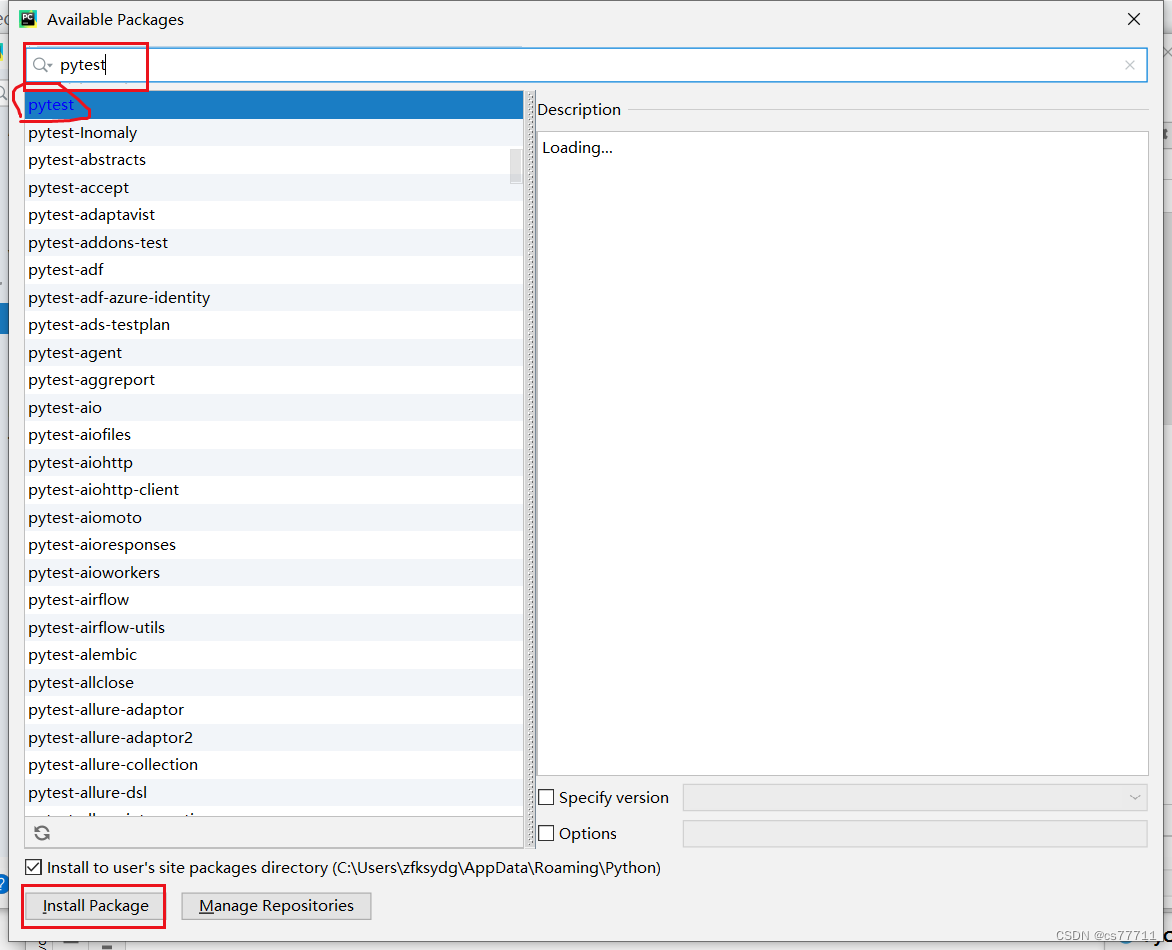
Task: Enable the Options checkbox
Action: click(546, 833)
